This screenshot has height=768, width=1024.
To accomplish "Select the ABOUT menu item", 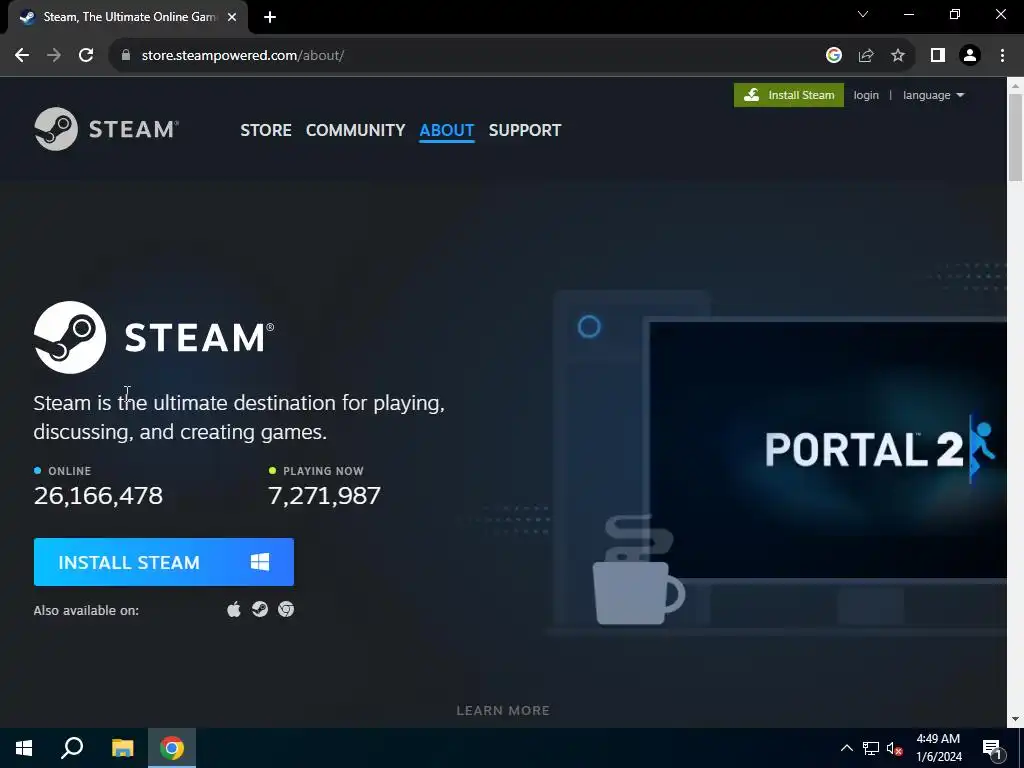I will coord(447,130).
